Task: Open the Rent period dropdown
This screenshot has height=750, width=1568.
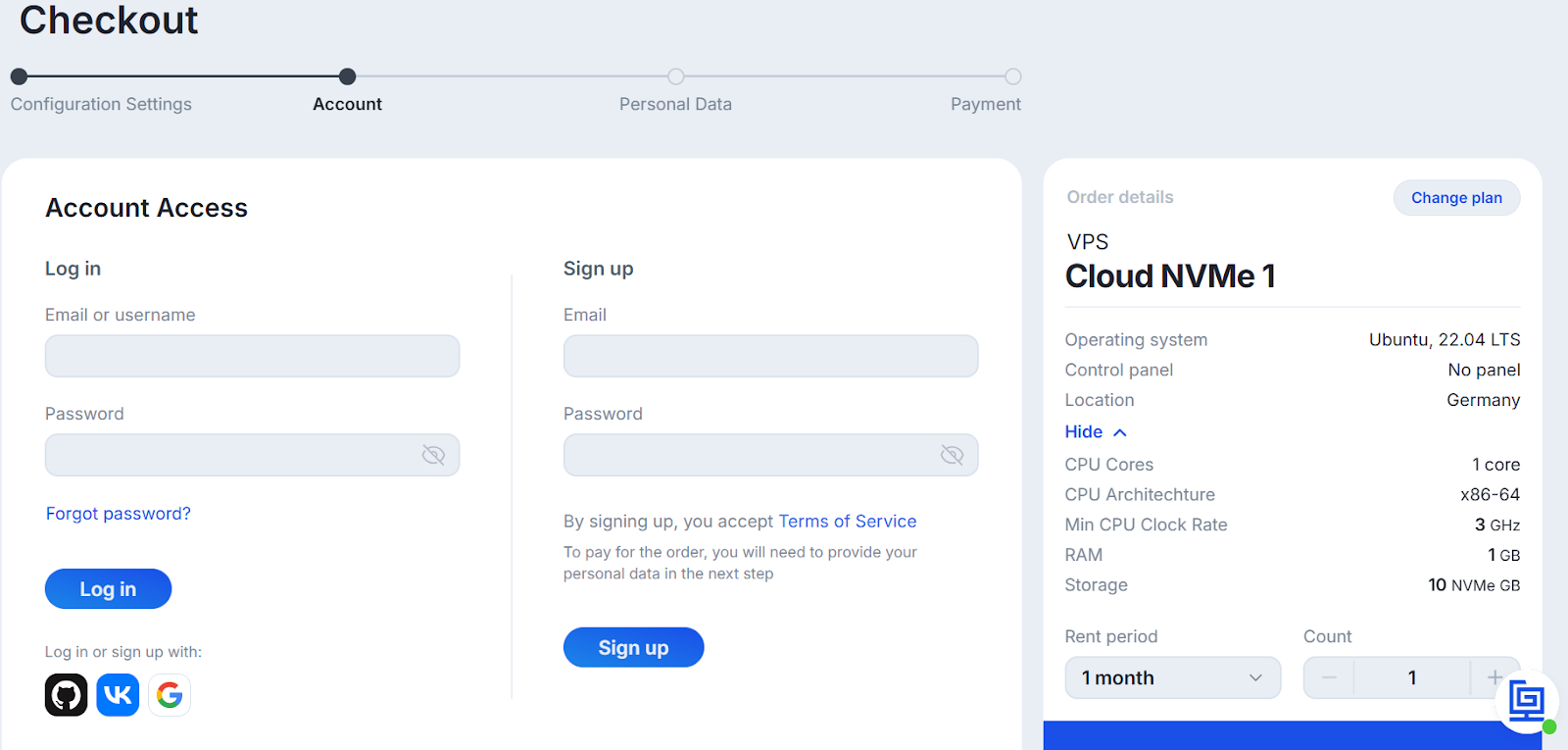Action: (1173, 677)
